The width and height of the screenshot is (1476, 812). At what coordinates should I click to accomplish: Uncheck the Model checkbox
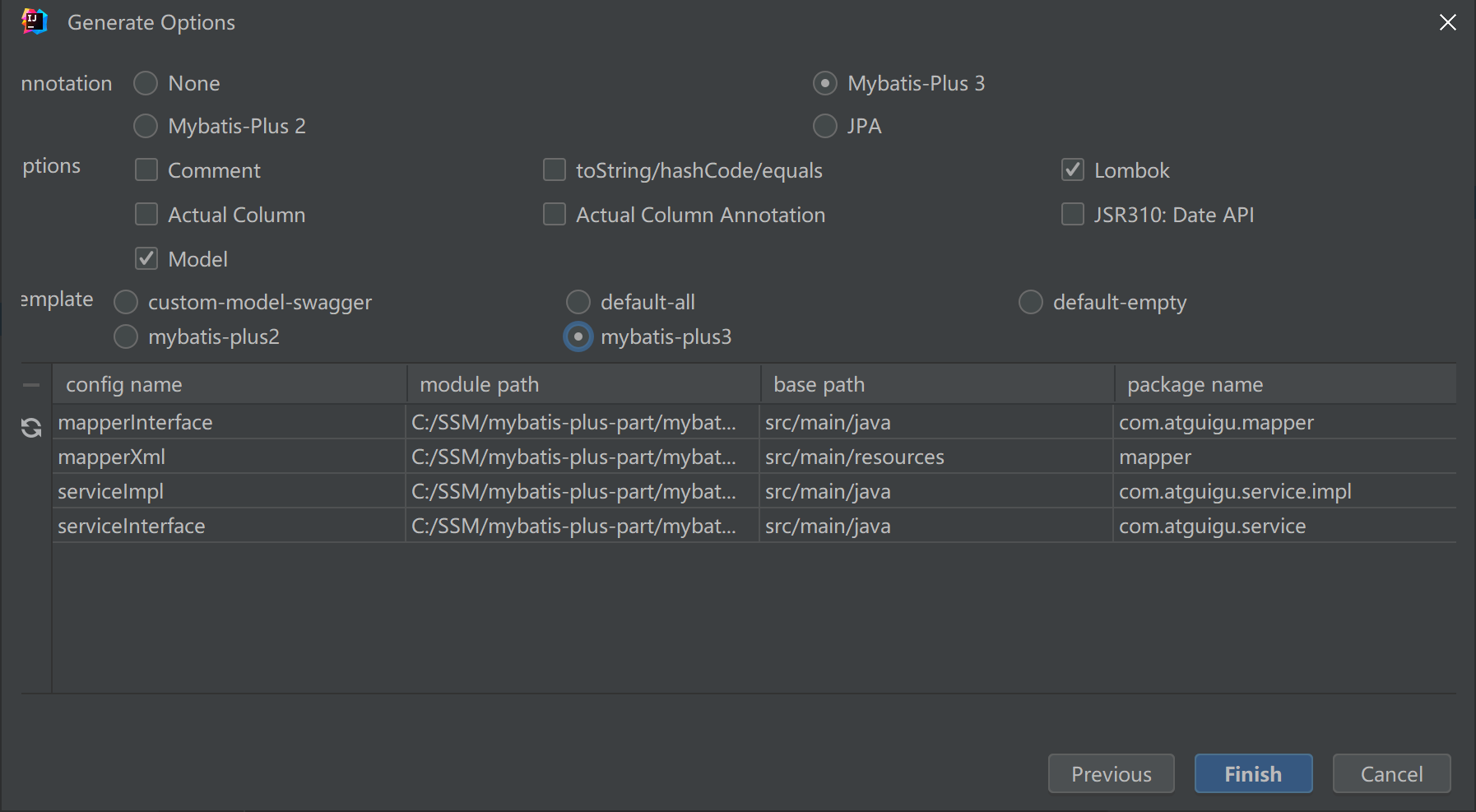click(146, 259)
